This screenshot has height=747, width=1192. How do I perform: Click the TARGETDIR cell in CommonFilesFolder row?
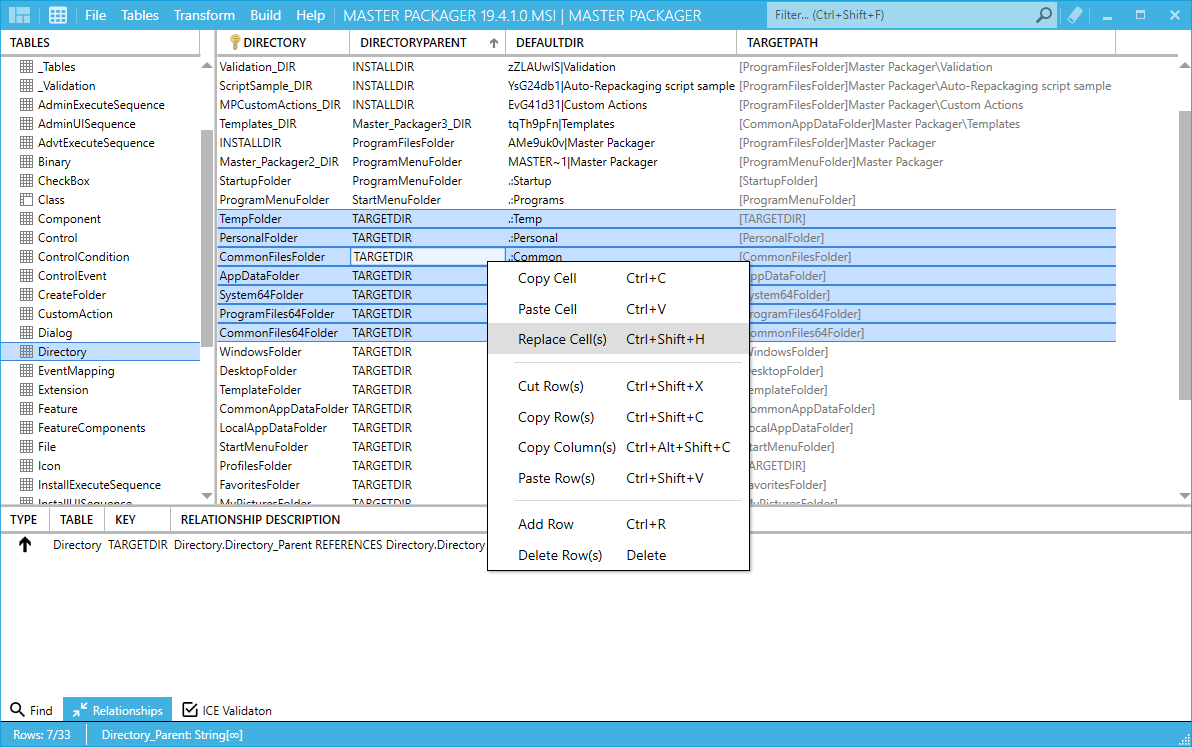click(427, 257)
